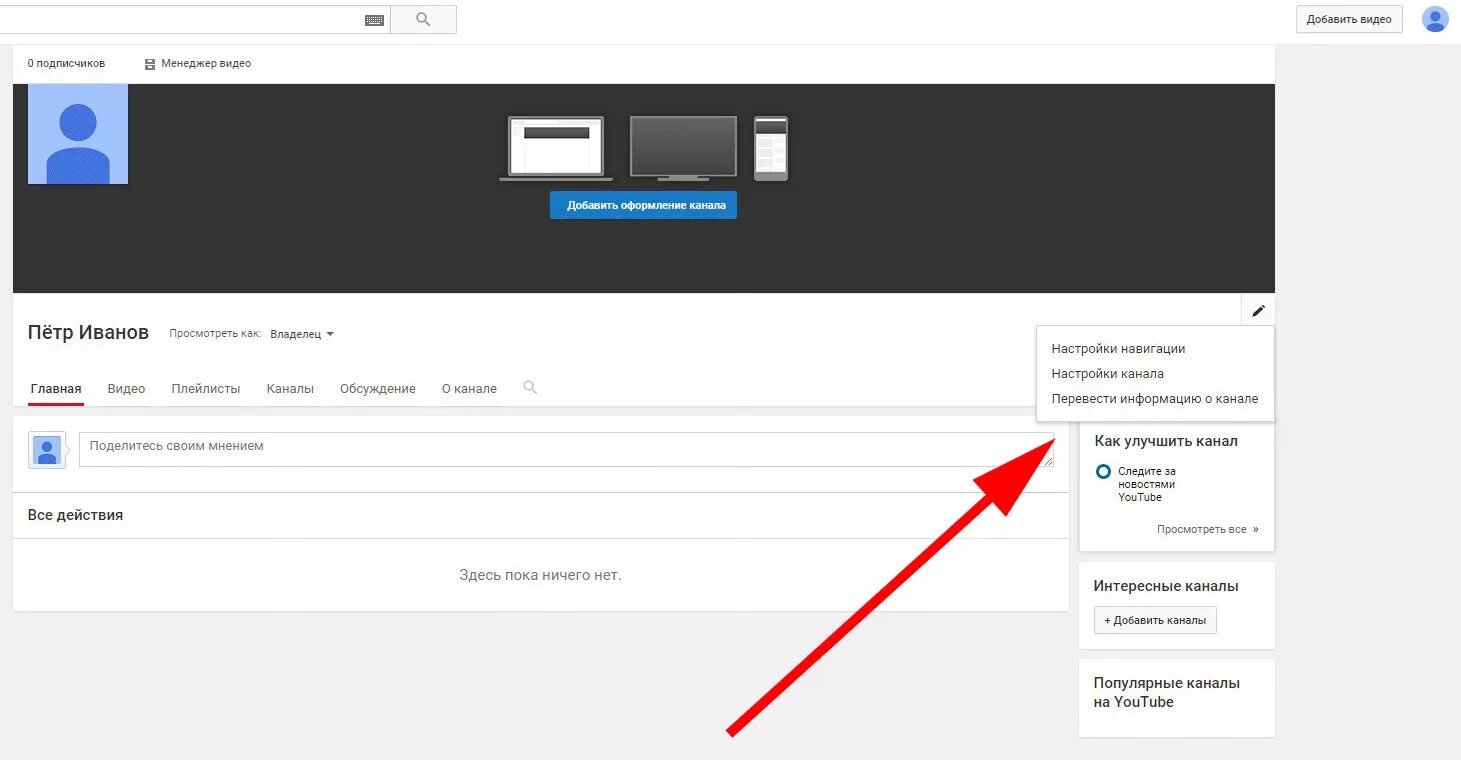The height and width of the screenshot is (760, 1461).
Task: Open the account avatar in top right
Action: pos(1435,19)
